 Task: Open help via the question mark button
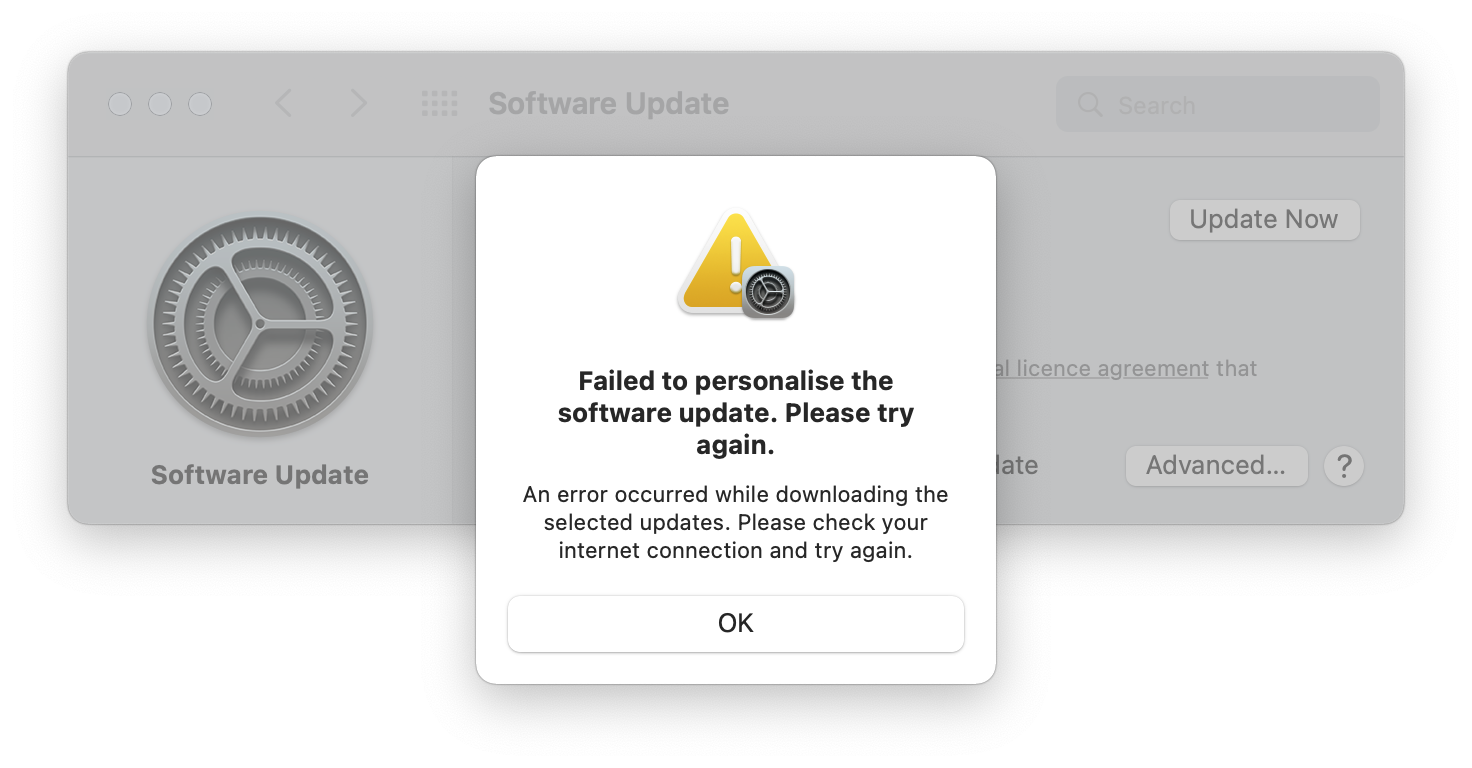tap(1344, 466)
